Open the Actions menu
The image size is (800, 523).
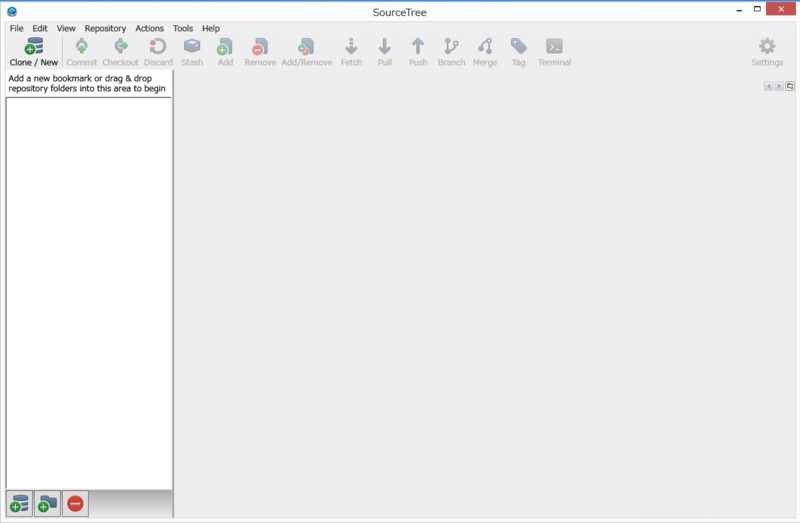click(x=149, y=29)
